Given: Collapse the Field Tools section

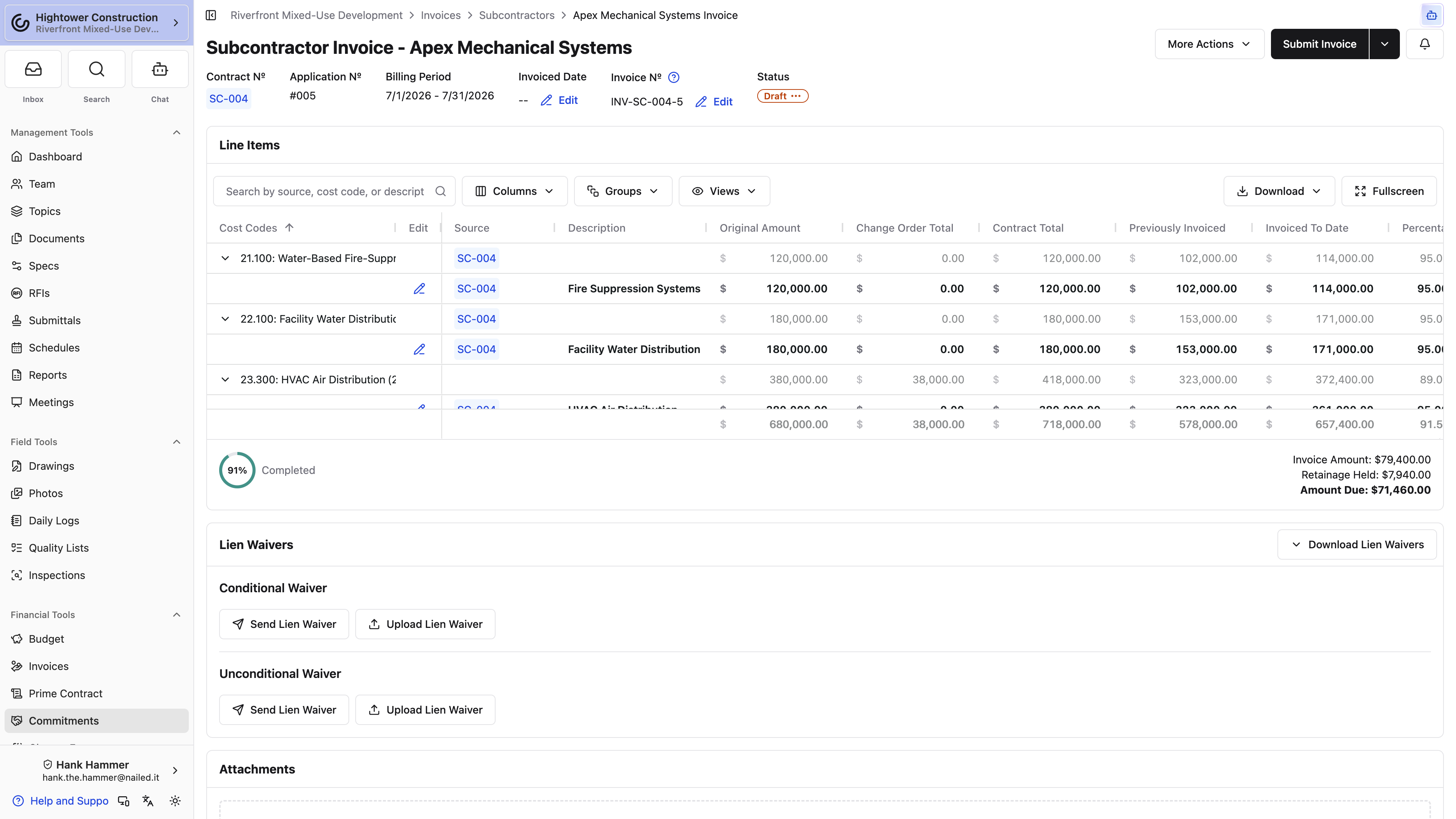Looking at the screenshot, I should [x=176, y=442].
